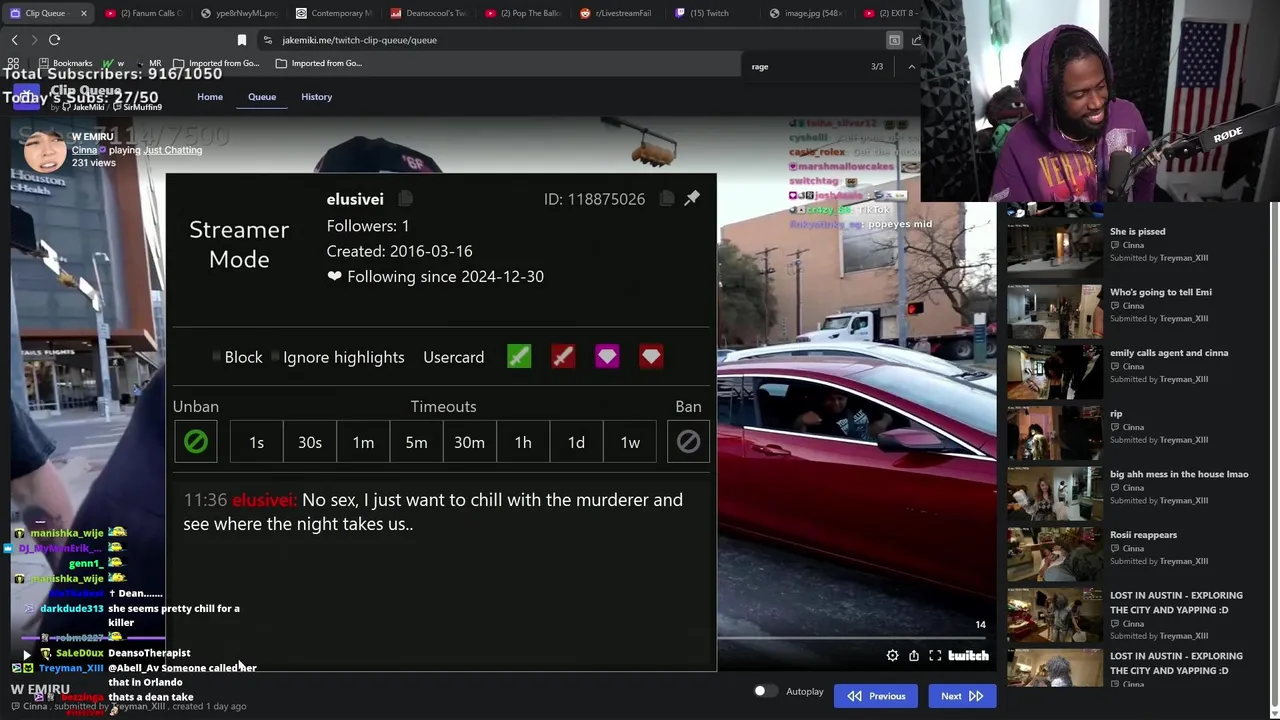Click the address bar URL field
This screenshot has width=1280, height=720.
[x=570, y=40]
